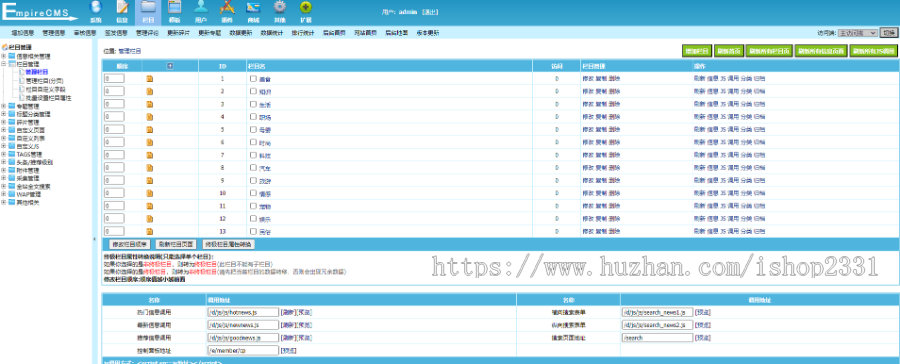
Task: Click the orange page icon for ID 3
Action: tap(150, 104)
